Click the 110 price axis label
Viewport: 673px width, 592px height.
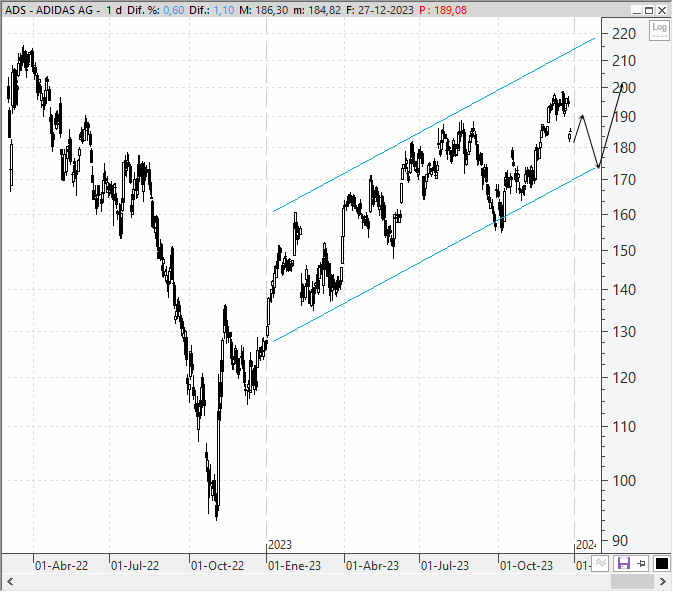point(624,427)
